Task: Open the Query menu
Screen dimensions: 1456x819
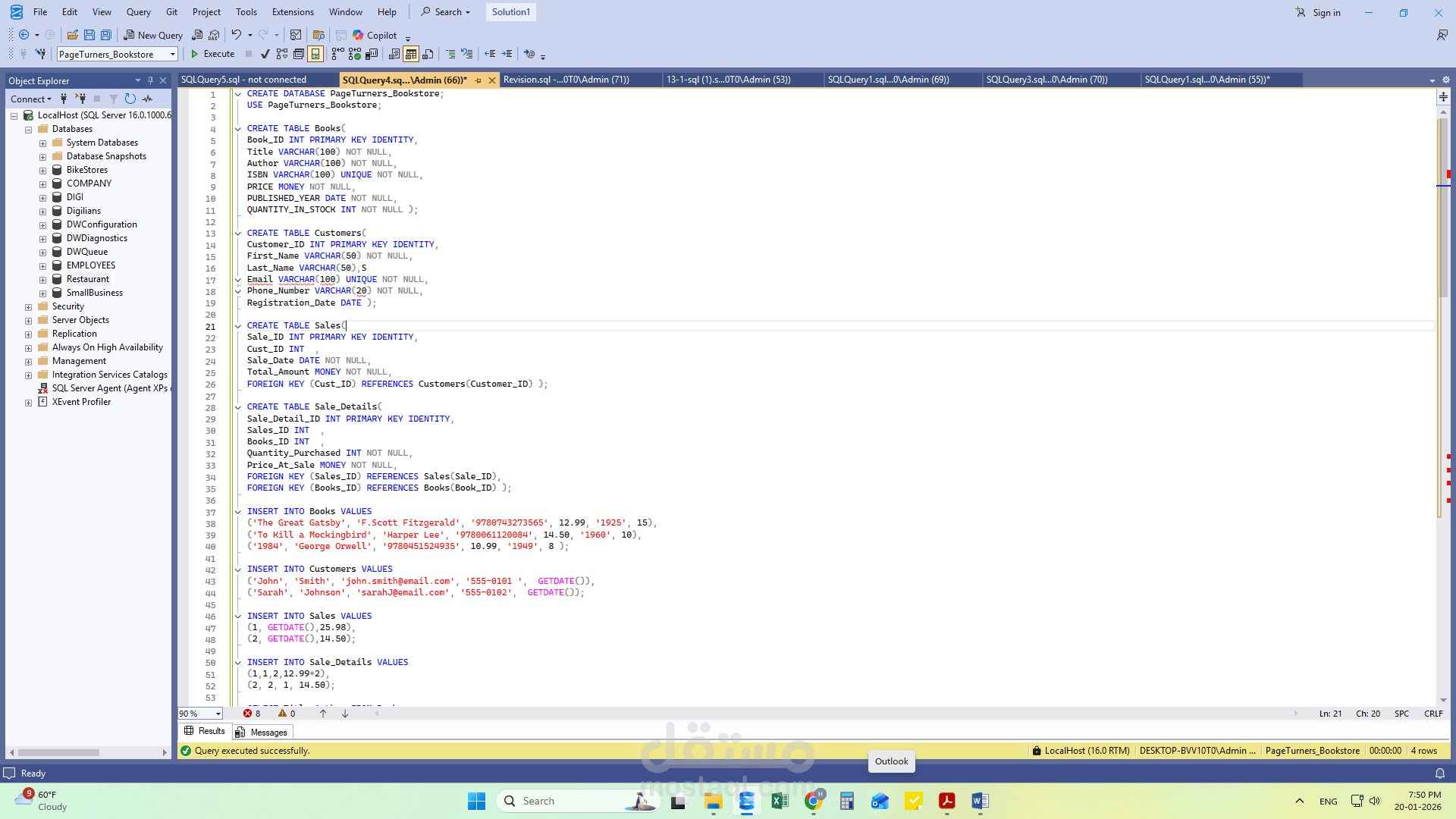Action: (138, 12)
